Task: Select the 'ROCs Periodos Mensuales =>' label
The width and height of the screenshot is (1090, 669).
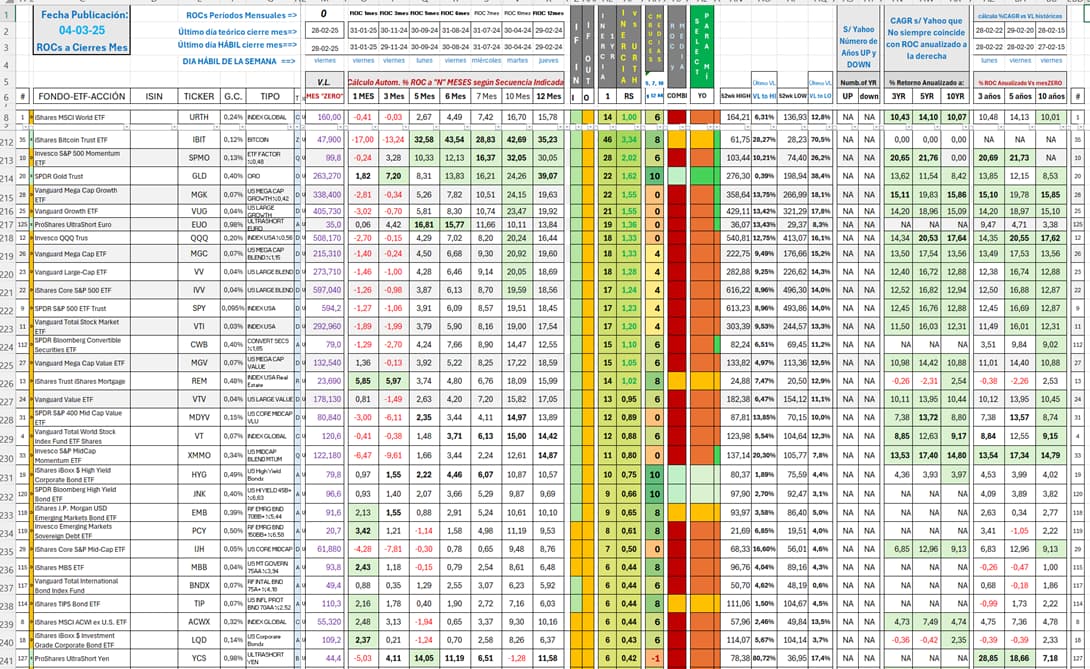Action: pyautogui.click(x=241, y=15)
